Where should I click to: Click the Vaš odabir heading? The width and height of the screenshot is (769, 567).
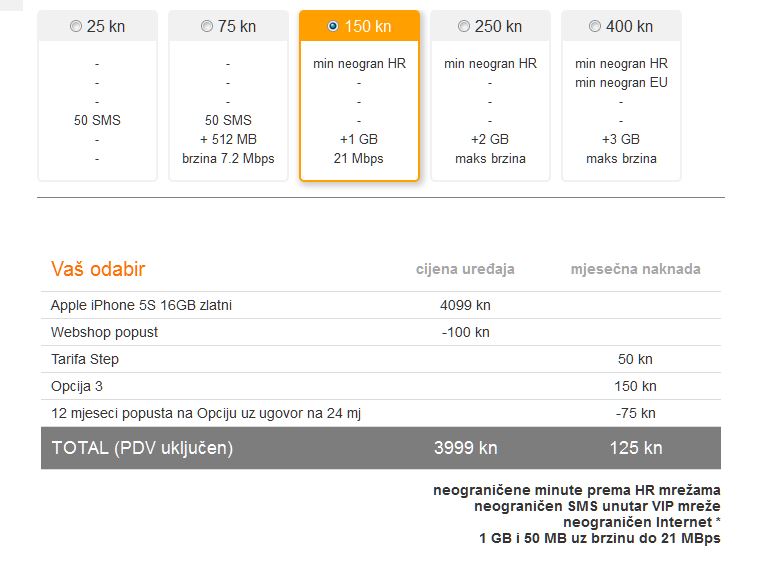click(98, 269)
